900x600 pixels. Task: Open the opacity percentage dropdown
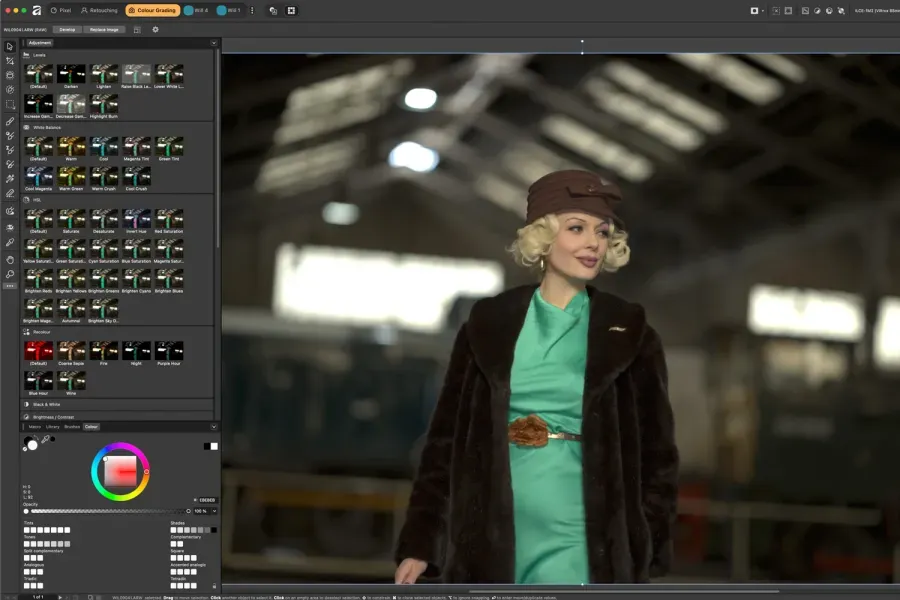click(x=213, y=511)
